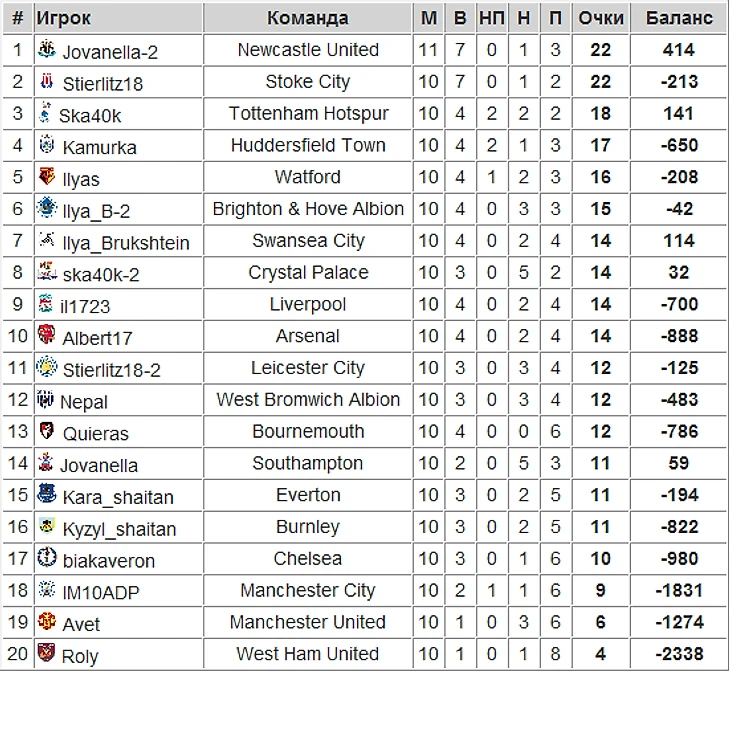The width and height of the screenshot is (730, 742).
Task: Click the Arsenal crest next to Albert17
Action: tap(46, 336)
